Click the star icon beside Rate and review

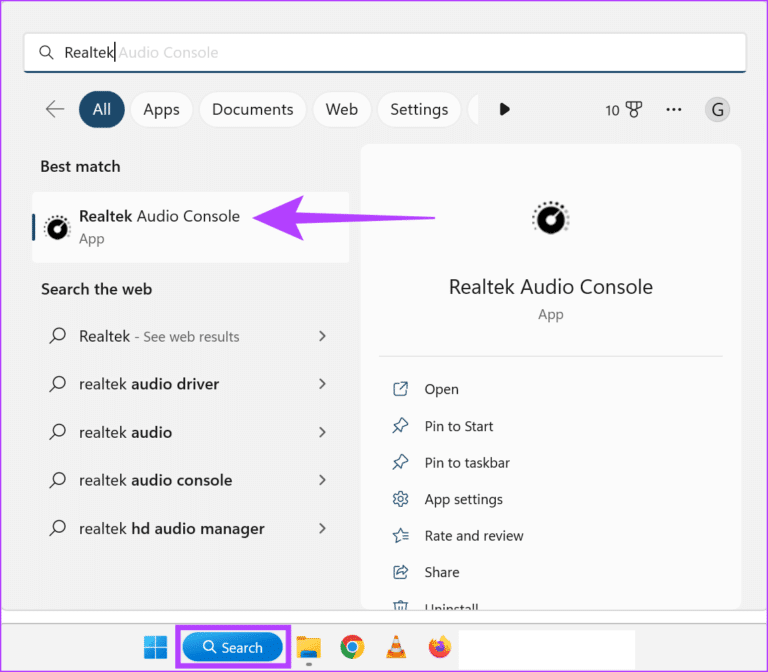(401, 535)
